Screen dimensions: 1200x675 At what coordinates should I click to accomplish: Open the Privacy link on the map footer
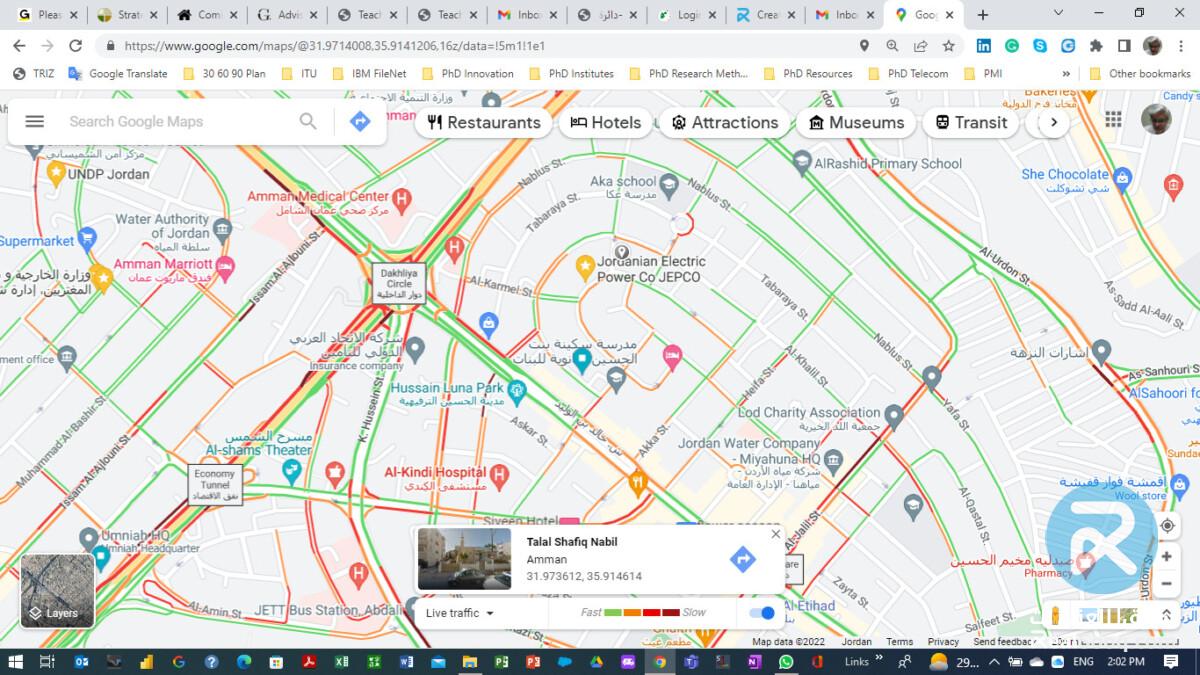943,642
